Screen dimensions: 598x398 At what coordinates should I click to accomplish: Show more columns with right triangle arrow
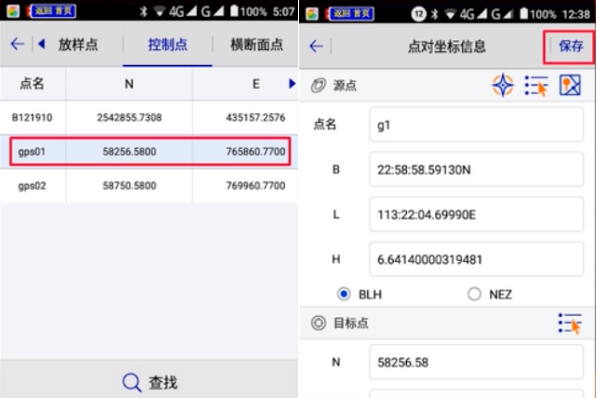pos(292,83)
